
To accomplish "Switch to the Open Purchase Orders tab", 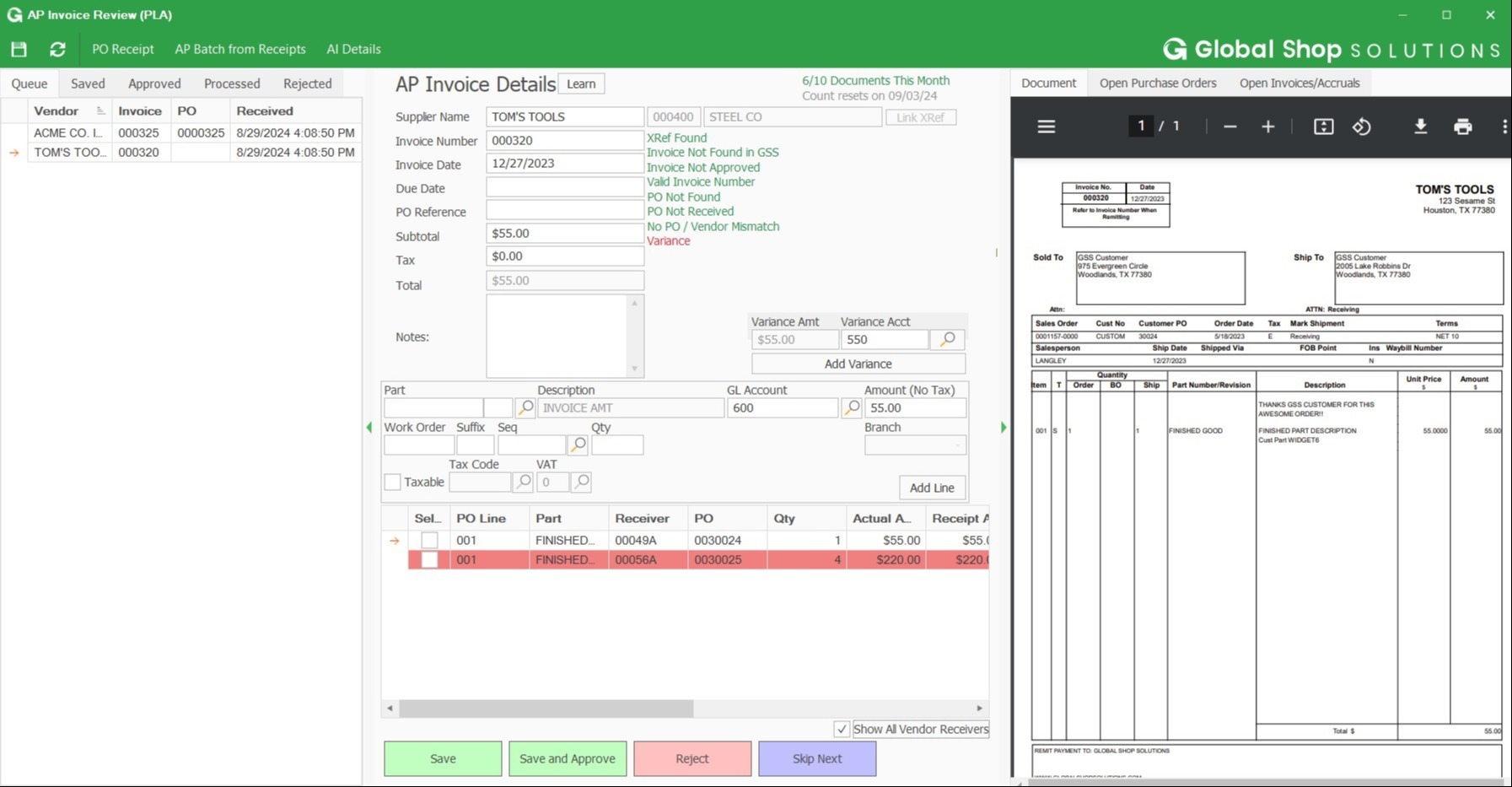I will 1158,83.
